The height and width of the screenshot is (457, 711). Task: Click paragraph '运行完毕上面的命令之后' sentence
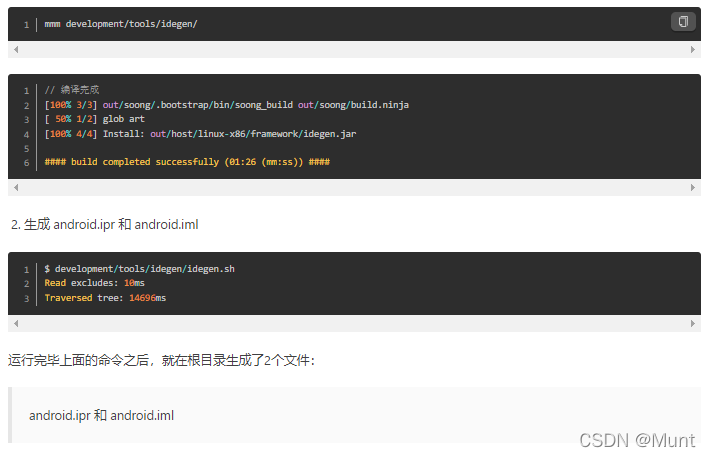point(161,360)
